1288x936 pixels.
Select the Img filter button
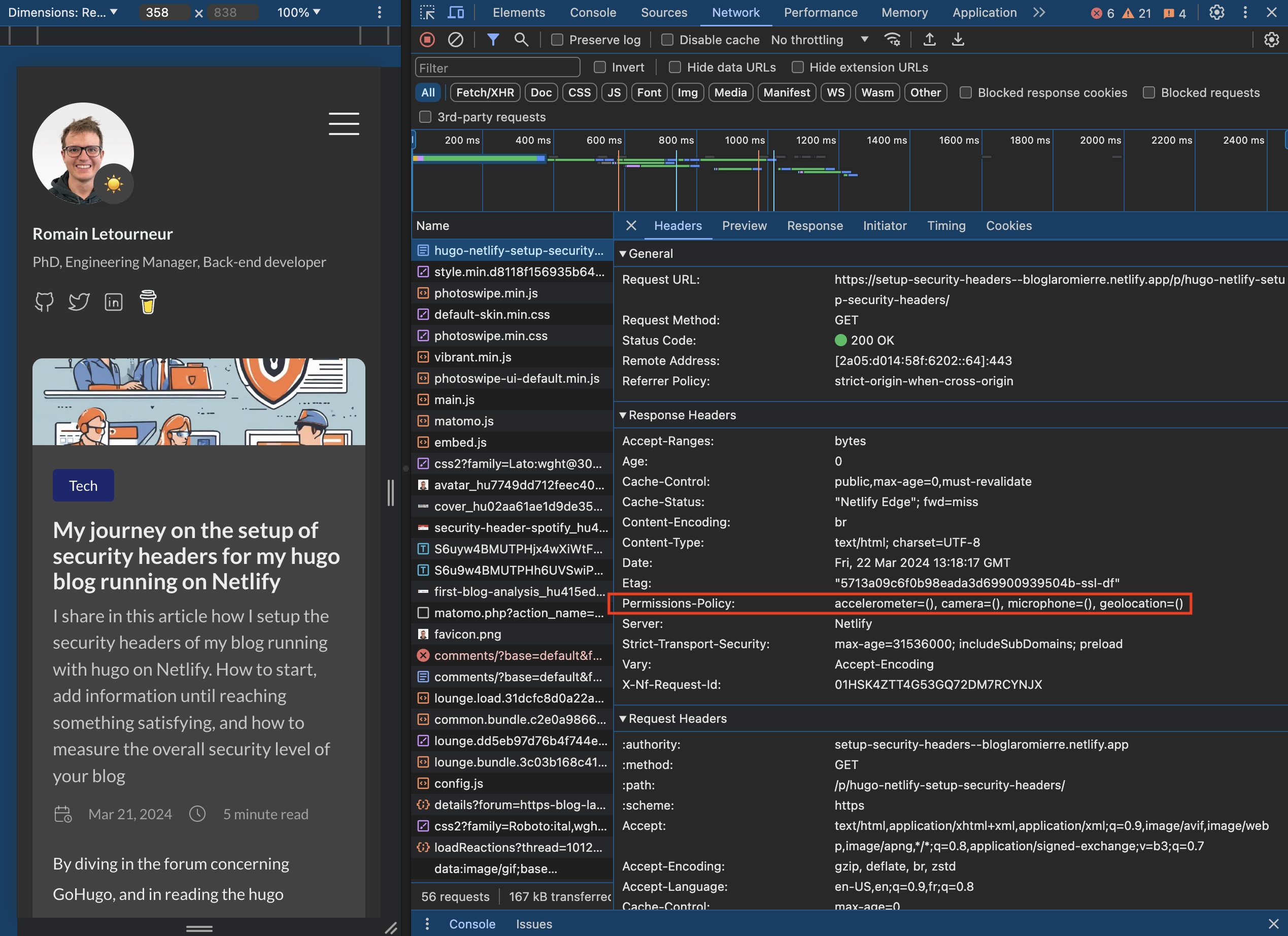tap(687, 92)
